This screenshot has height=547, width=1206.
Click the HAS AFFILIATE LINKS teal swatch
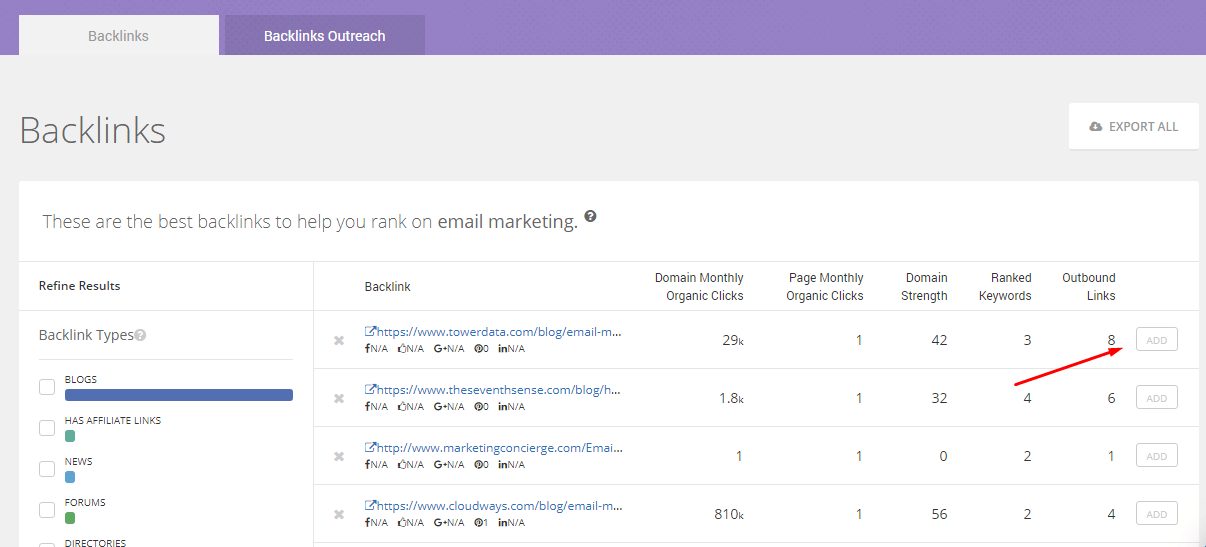(70, 436)
